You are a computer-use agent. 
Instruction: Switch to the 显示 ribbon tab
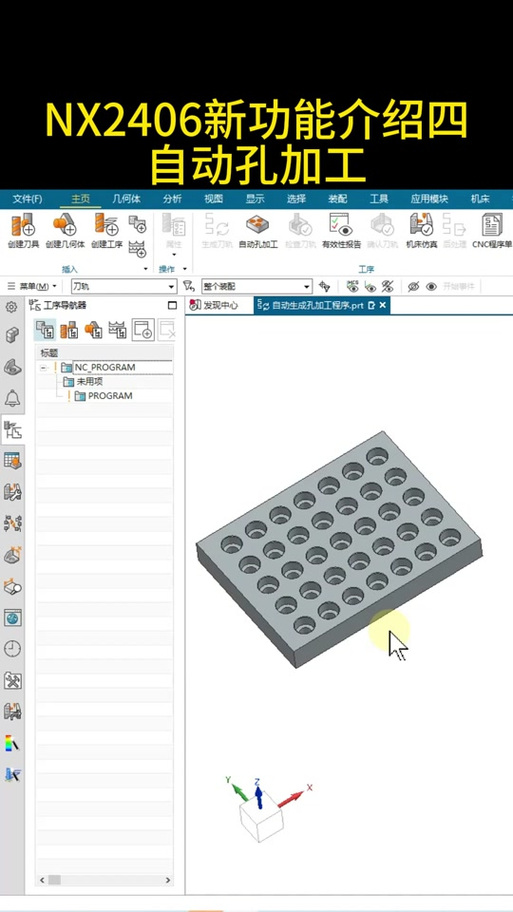point(255,199)
